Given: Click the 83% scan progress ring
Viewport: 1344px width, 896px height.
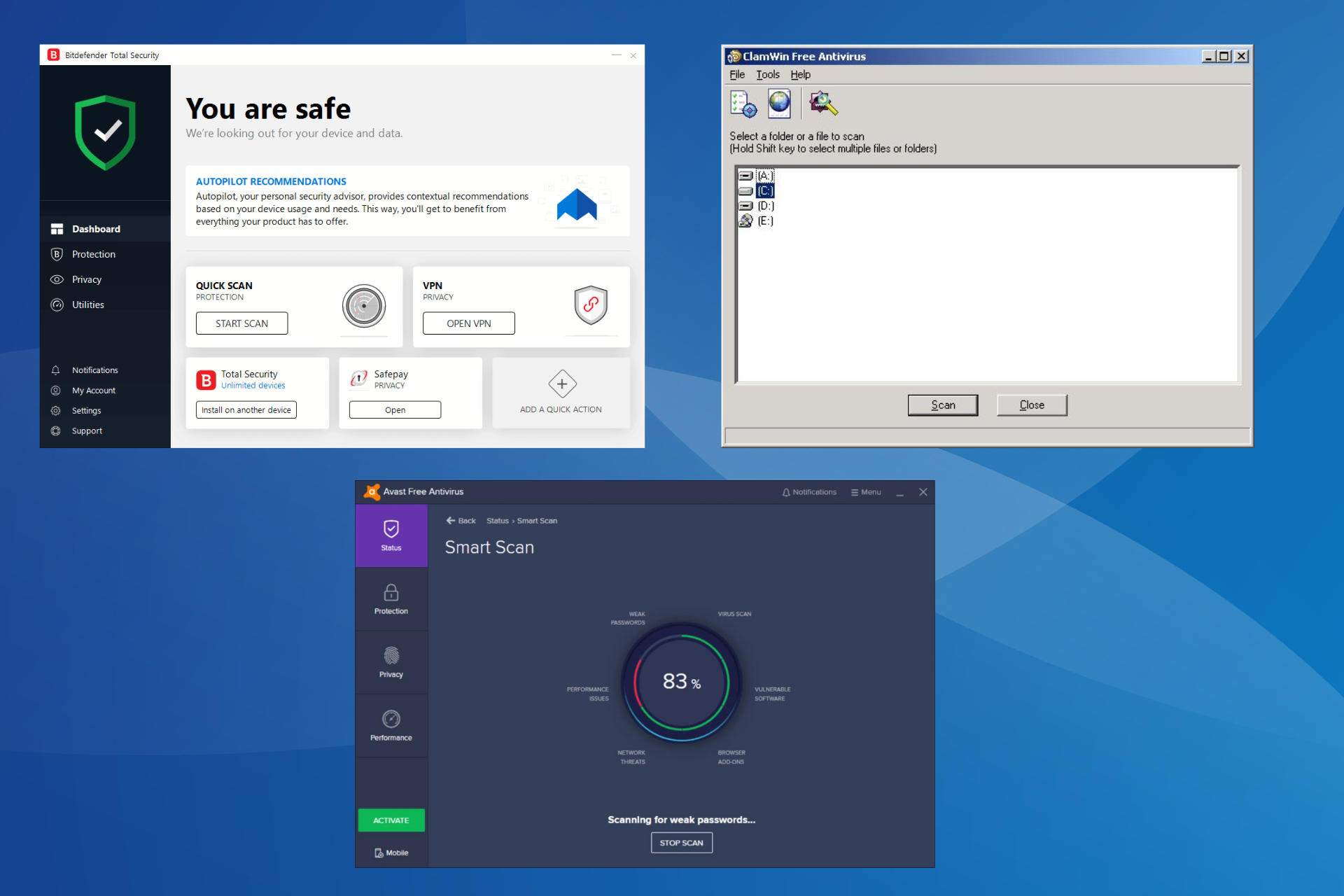Looking at the screenshot, I should [x=681, y=681].
